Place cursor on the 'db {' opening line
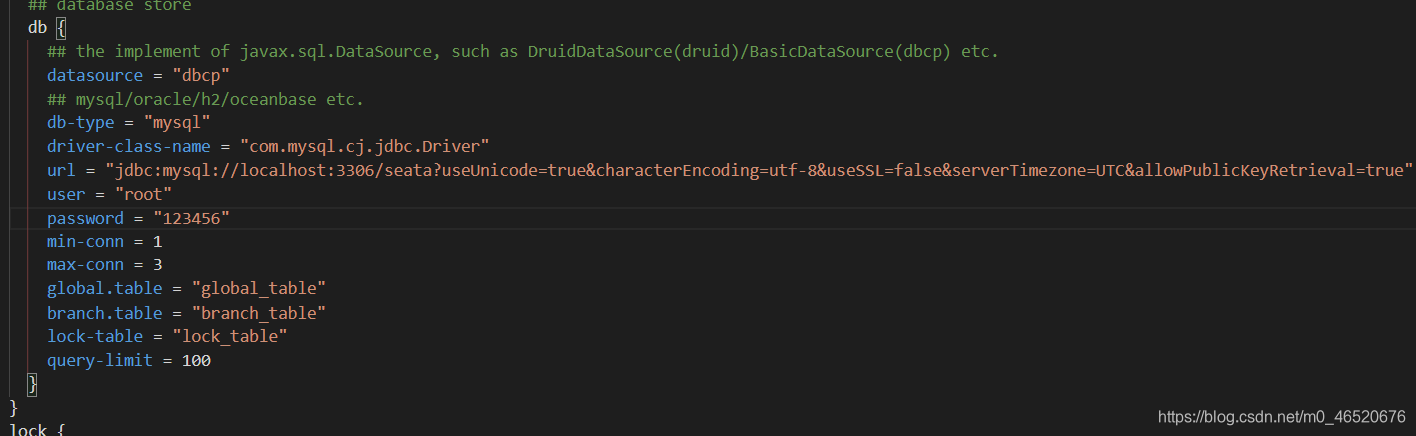 point(46,28)
